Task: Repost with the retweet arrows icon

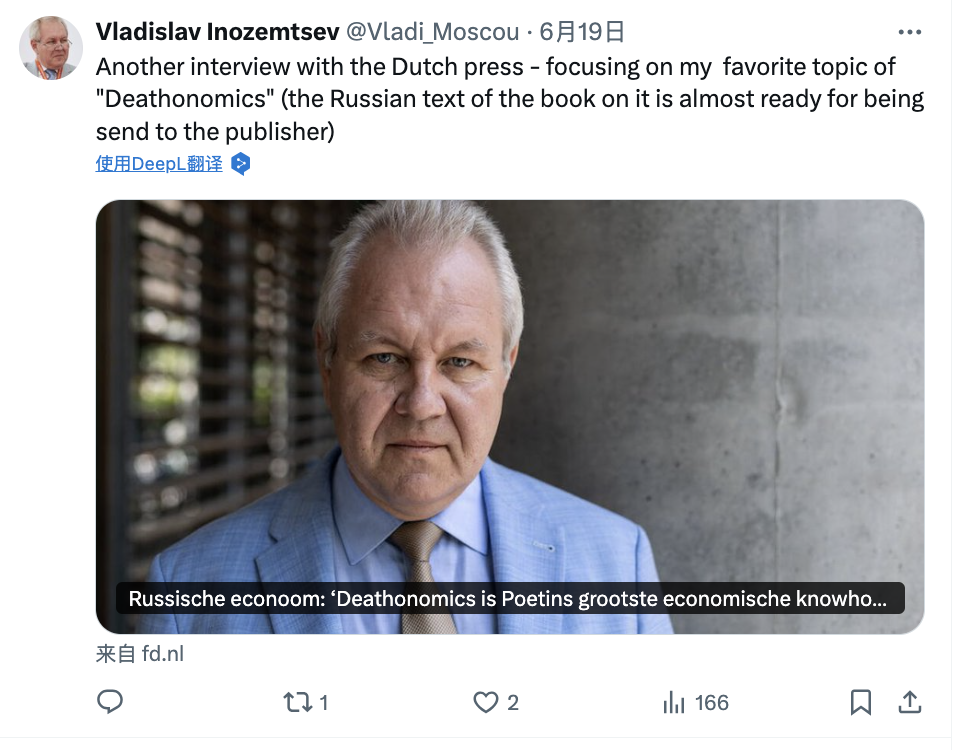Action: click(297, 702)
